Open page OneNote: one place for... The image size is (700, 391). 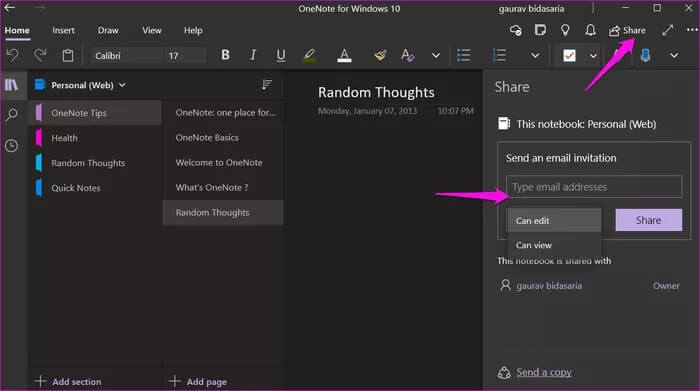(223, 112)
